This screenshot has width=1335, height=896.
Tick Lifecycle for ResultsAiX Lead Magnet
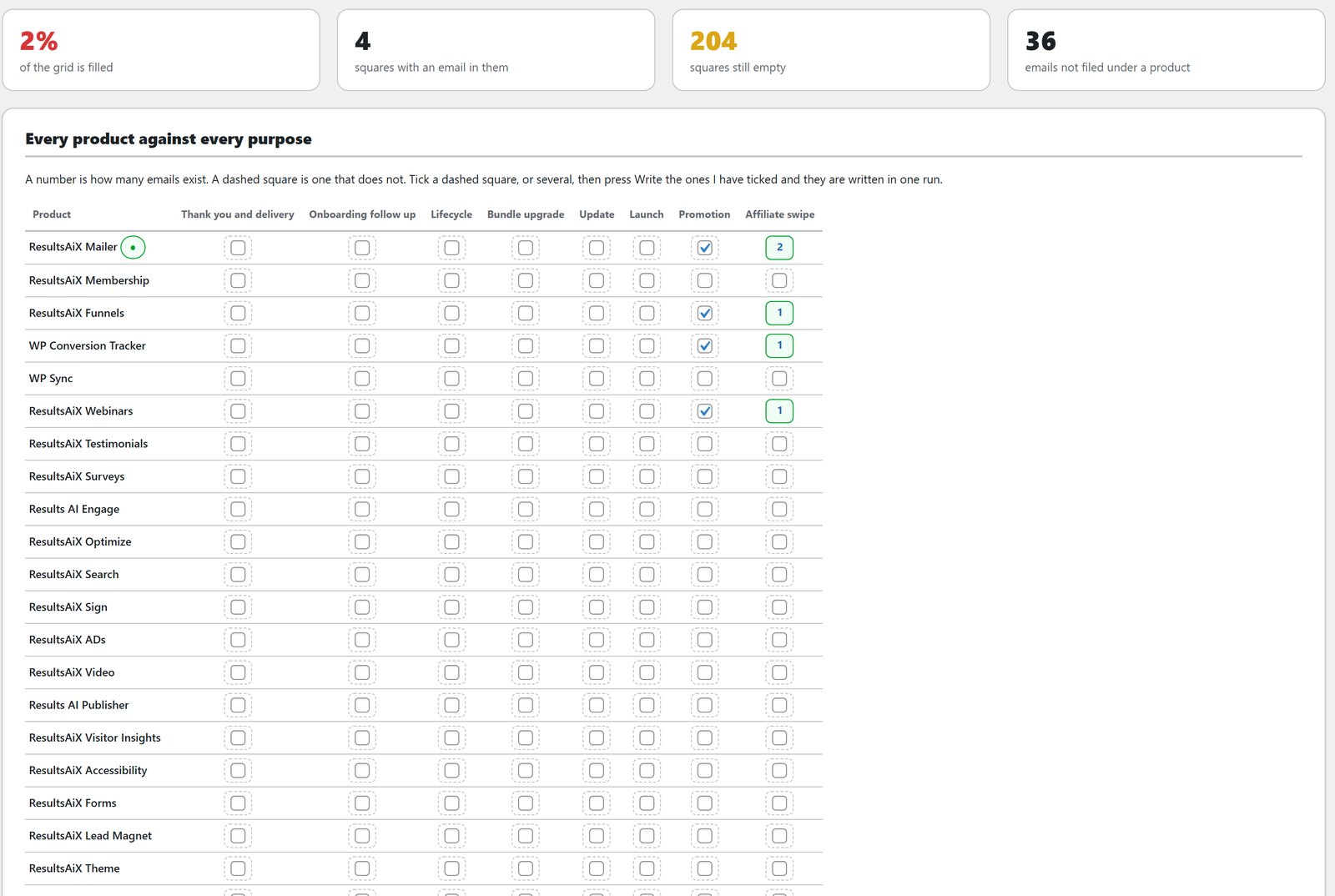(451, 836)
